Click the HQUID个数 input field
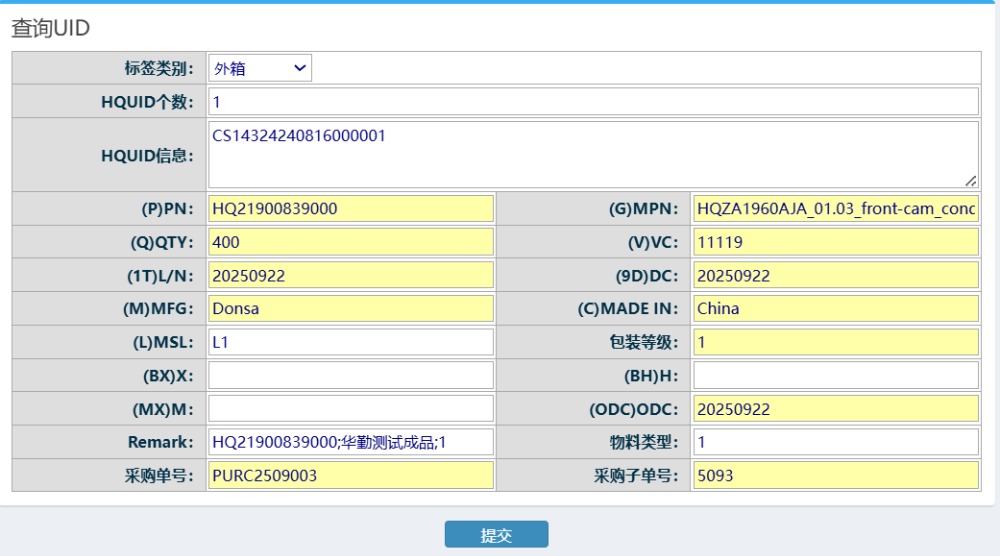This screenshot has width=1000, height=556. [x=593, y=102]
